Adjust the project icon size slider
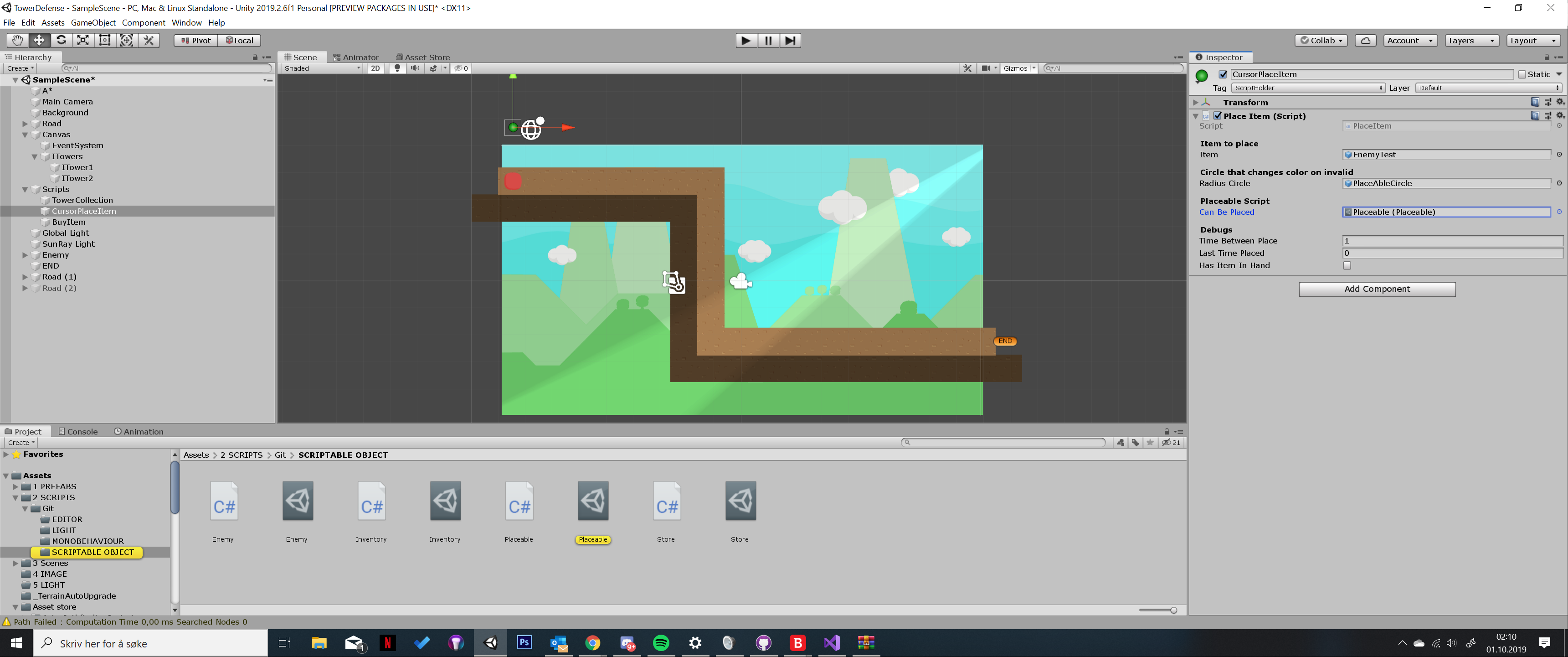Screen dimensions: 1568x657 pyautogui.click(x=1173, y=610)
